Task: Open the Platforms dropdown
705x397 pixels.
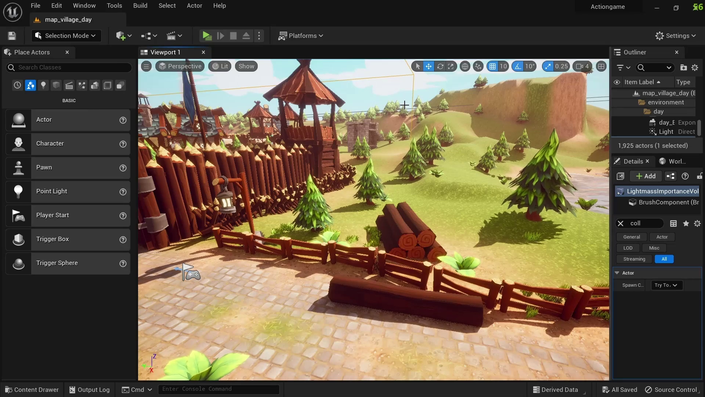Action: click(300, 36)
